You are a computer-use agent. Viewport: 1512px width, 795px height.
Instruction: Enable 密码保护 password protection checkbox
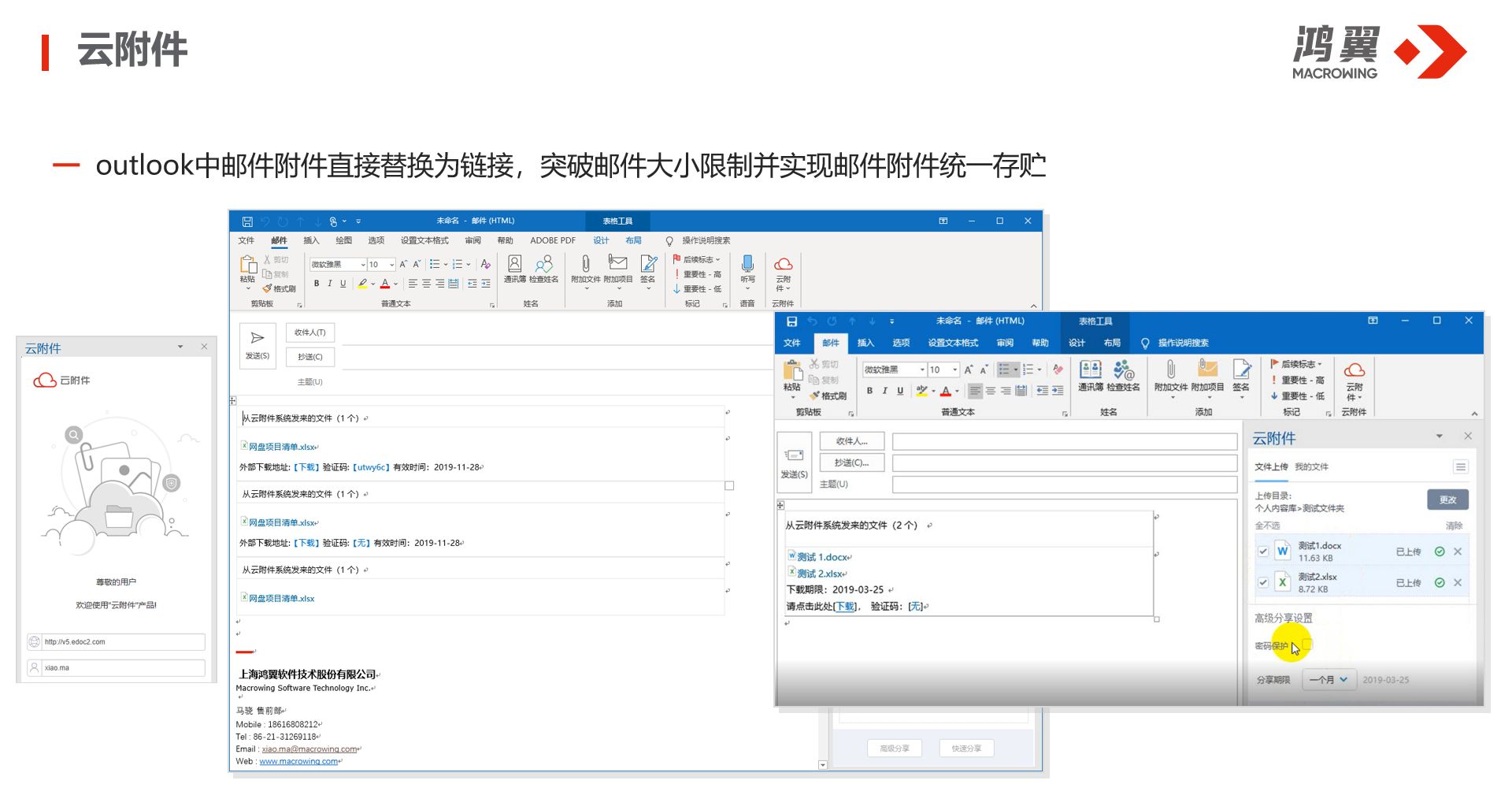point(1307,645)
